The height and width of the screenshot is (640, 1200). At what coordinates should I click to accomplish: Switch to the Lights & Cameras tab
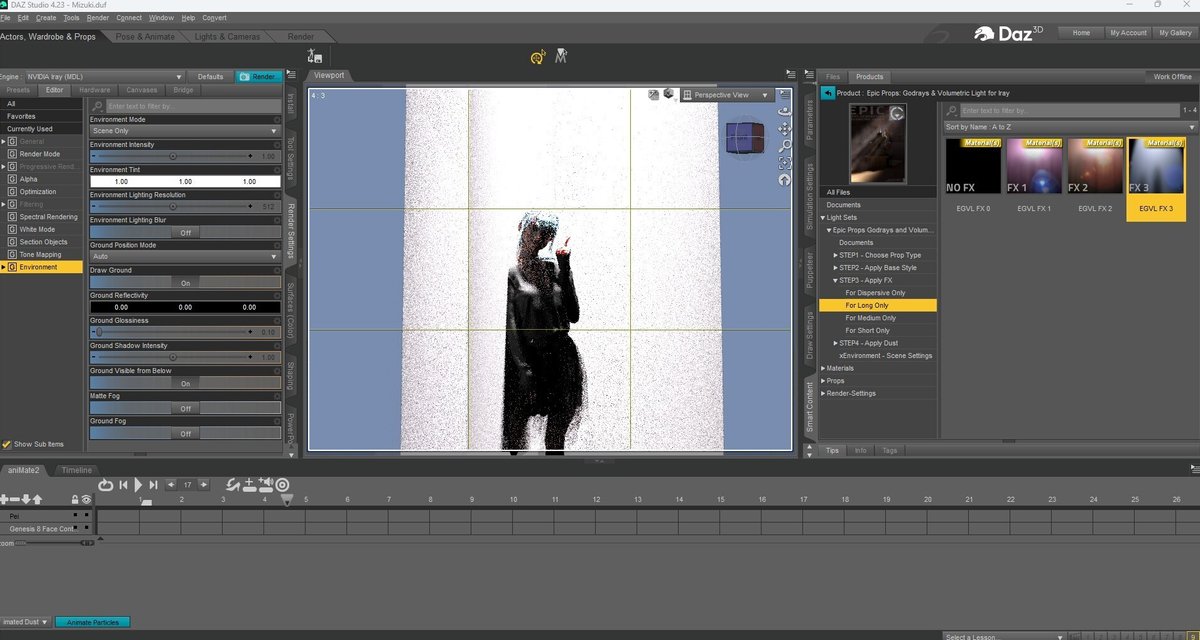227,37
